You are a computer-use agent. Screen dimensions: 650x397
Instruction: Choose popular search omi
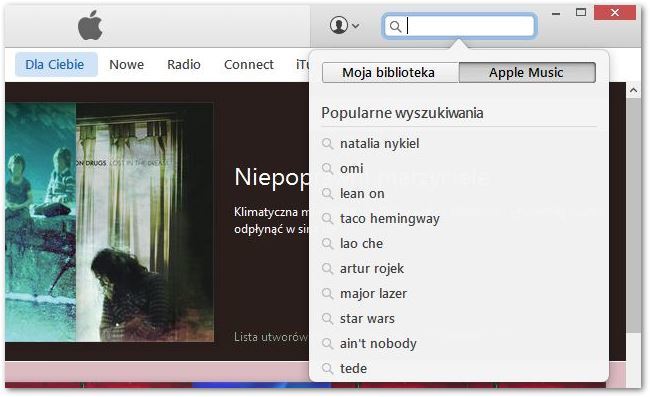pyautogui.click(x=352, y=169)
